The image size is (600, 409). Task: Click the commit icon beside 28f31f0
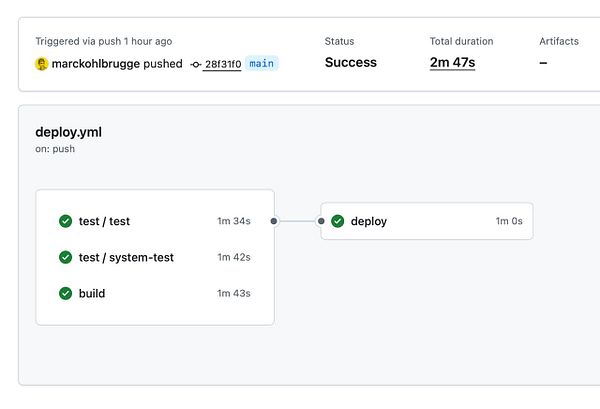195,64
